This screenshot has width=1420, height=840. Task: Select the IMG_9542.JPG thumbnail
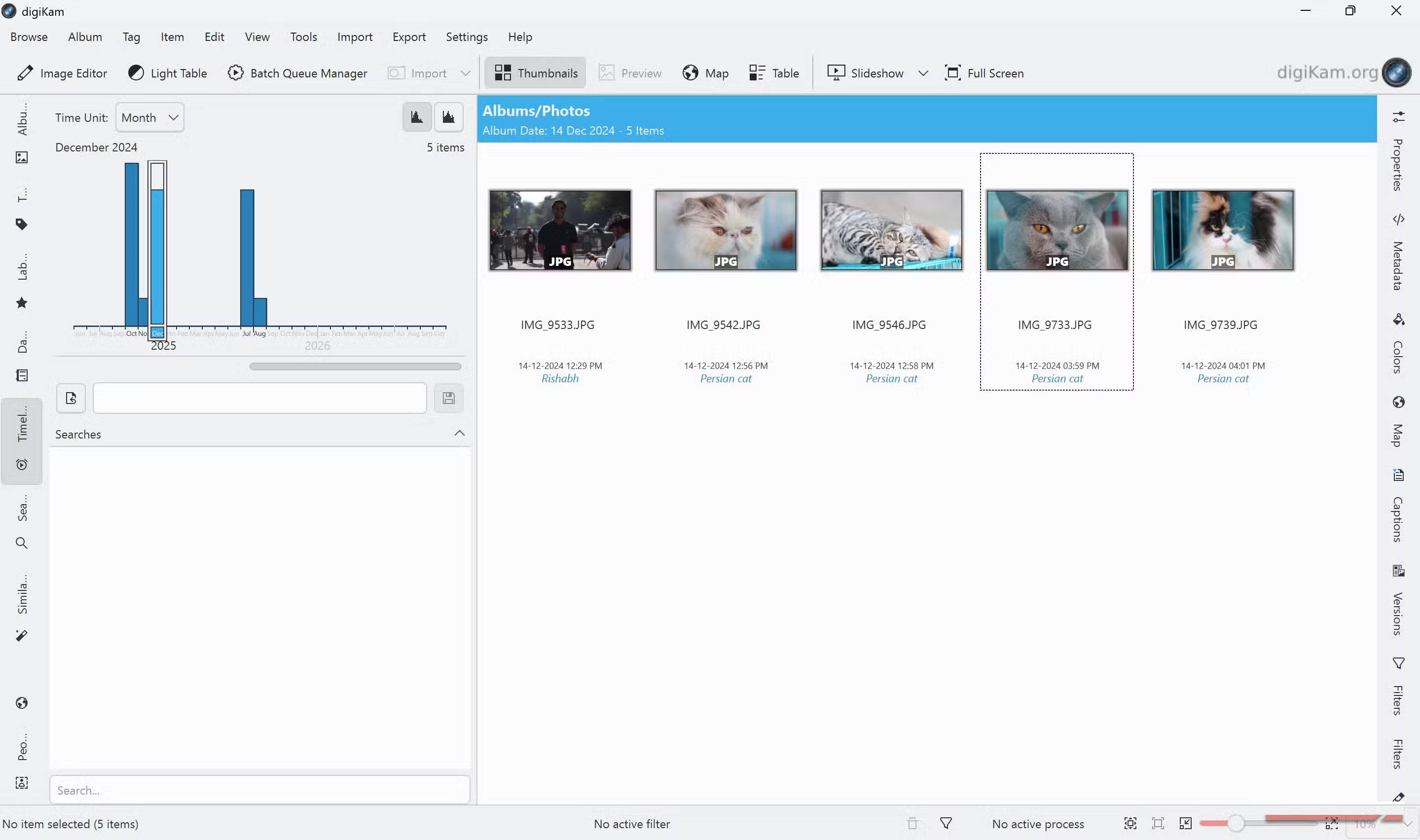click(726, 230)
